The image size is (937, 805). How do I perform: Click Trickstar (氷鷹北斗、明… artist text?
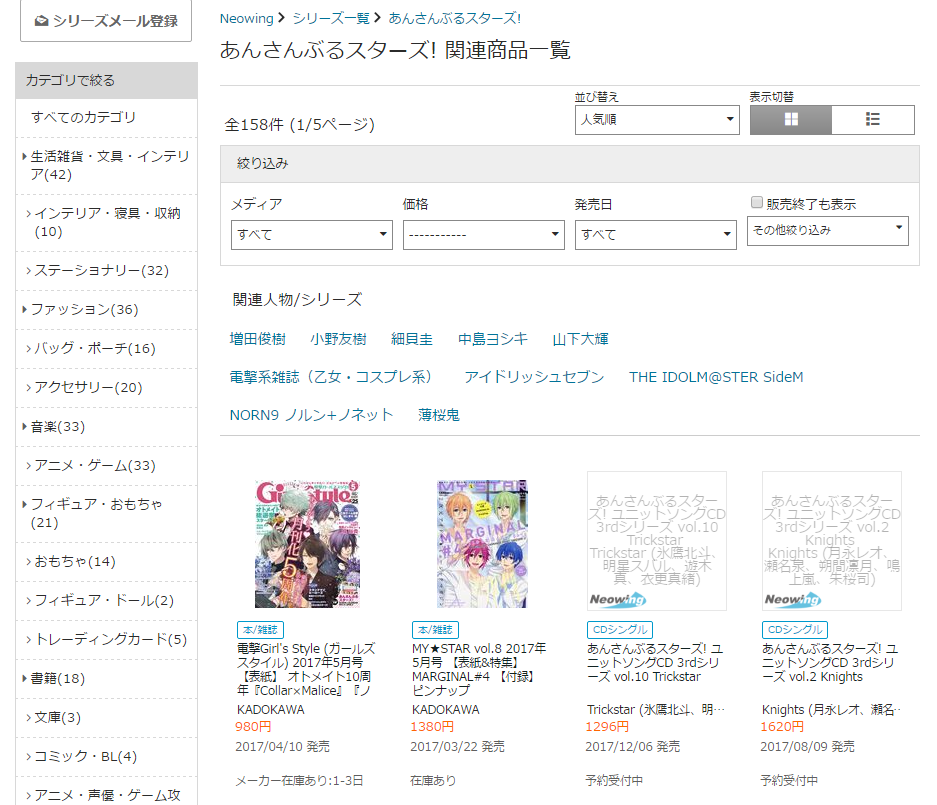656,710
